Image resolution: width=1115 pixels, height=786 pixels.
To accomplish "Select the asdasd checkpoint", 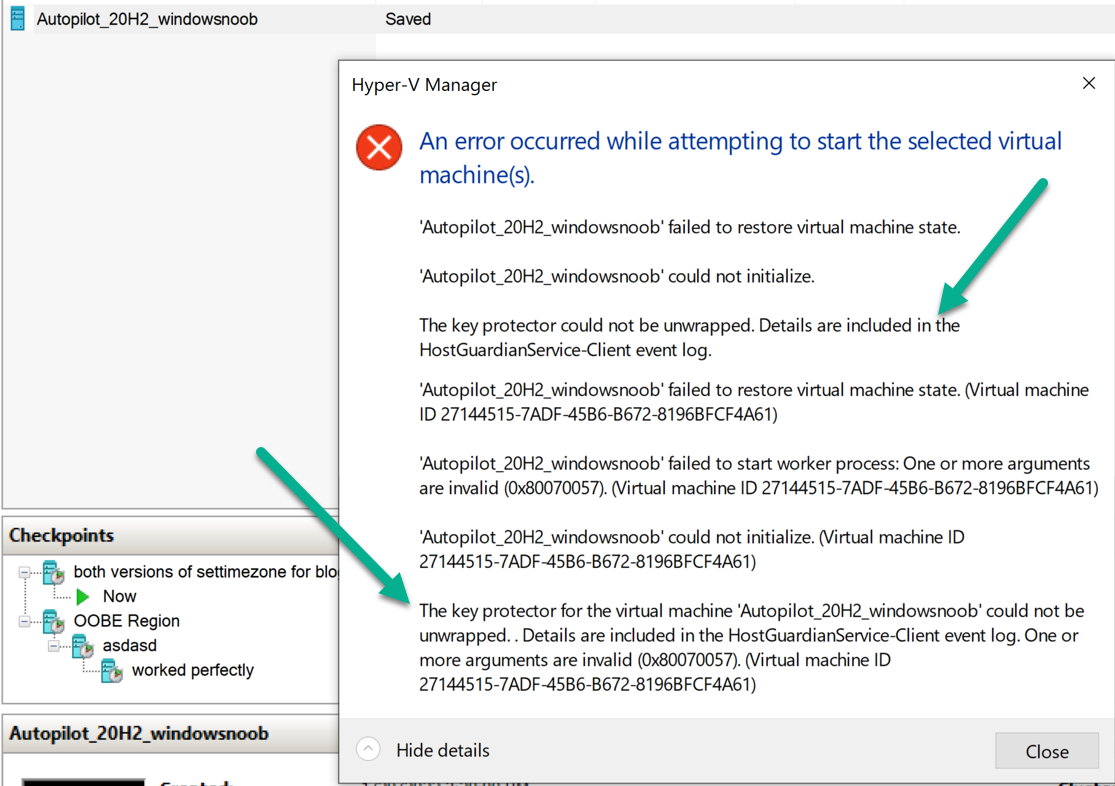I will (129, 645).
